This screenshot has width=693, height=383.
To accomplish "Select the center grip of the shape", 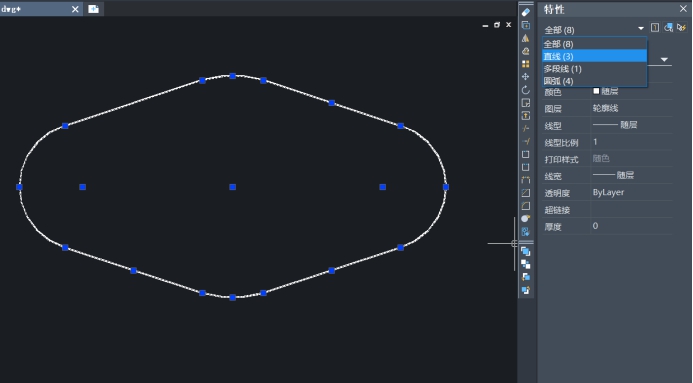I will (232, 187).
